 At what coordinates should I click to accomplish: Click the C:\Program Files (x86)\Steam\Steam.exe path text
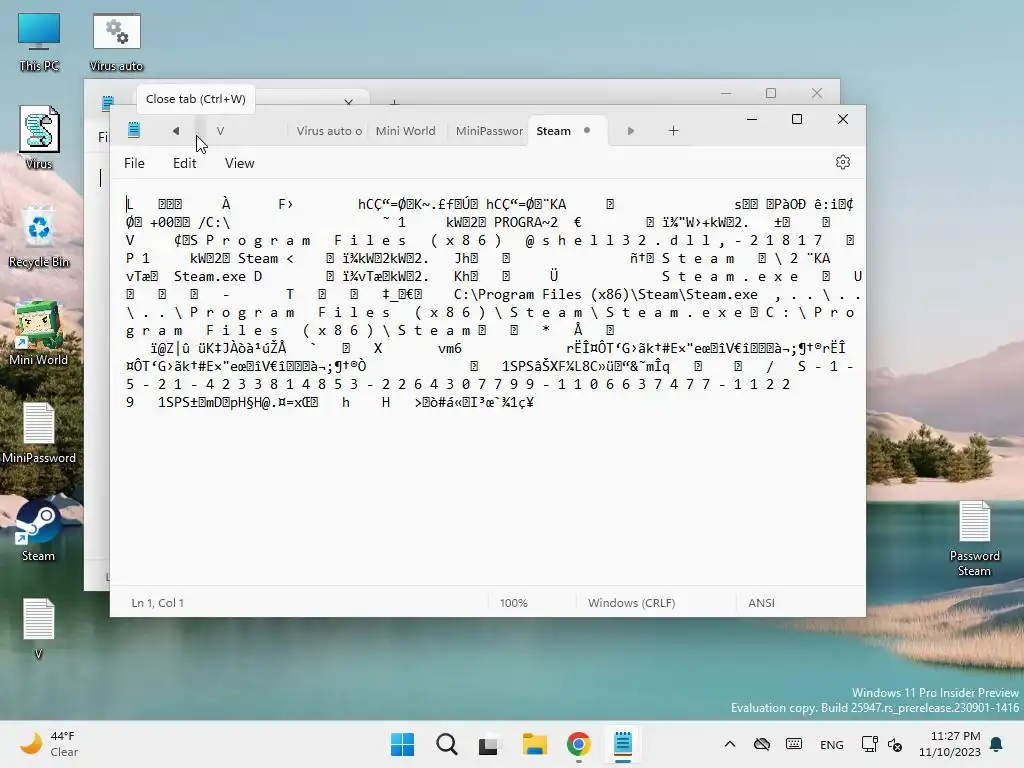[605, 295]
